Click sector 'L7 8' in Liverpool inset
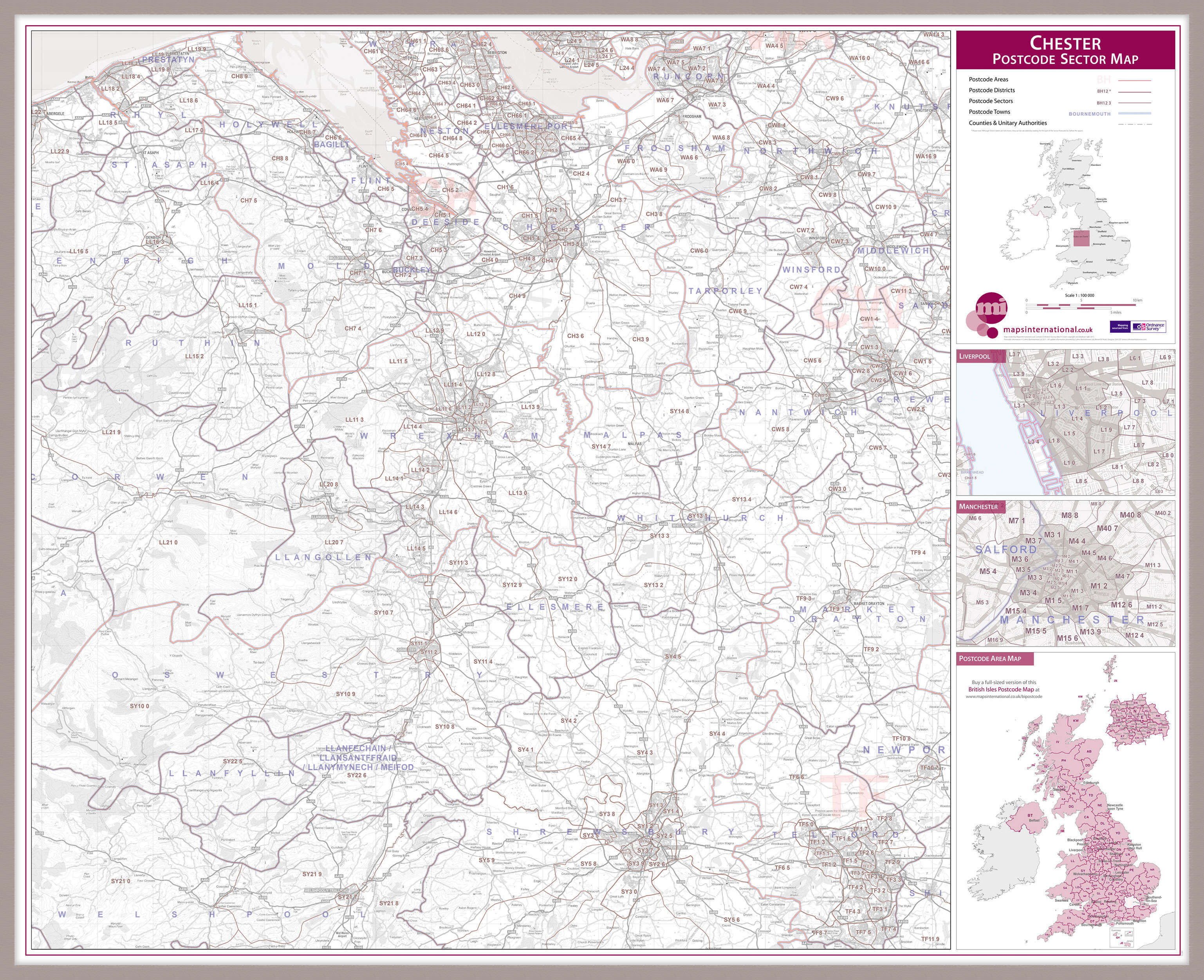Viewport: 1204px width, 980px height. point(1148,383)
